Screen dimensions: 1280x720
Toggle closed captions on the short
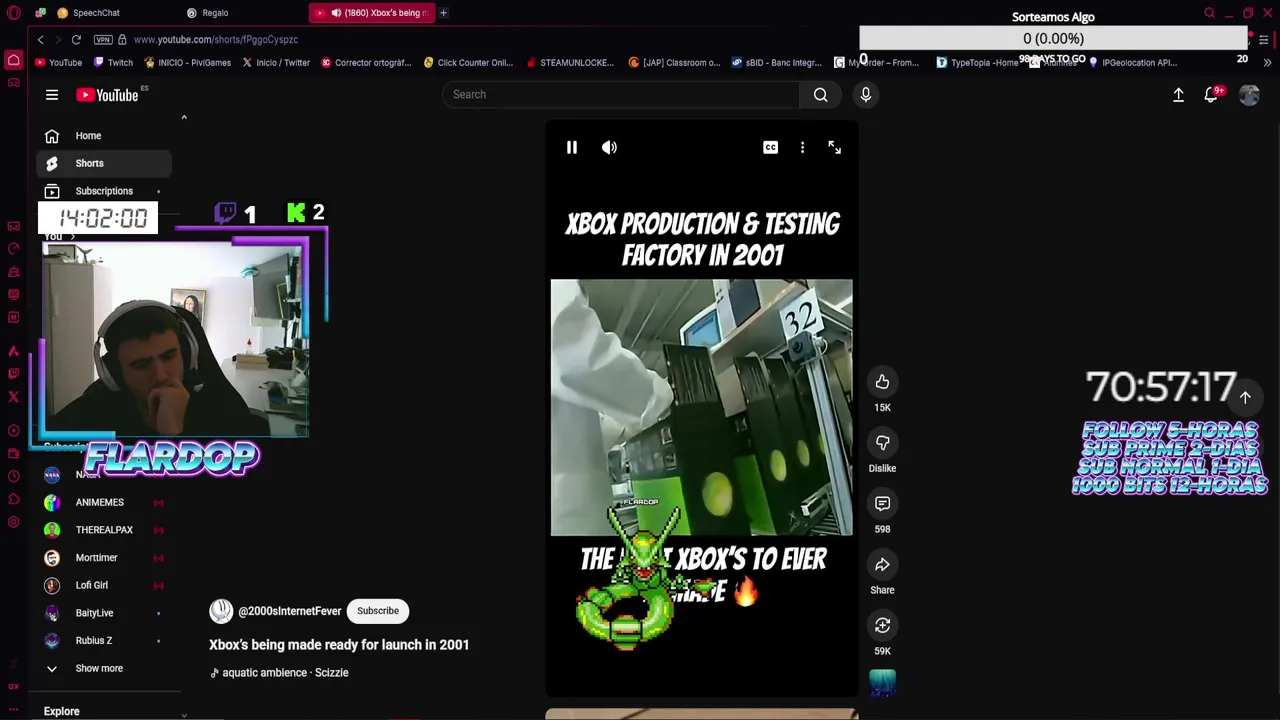pos(770,147)
